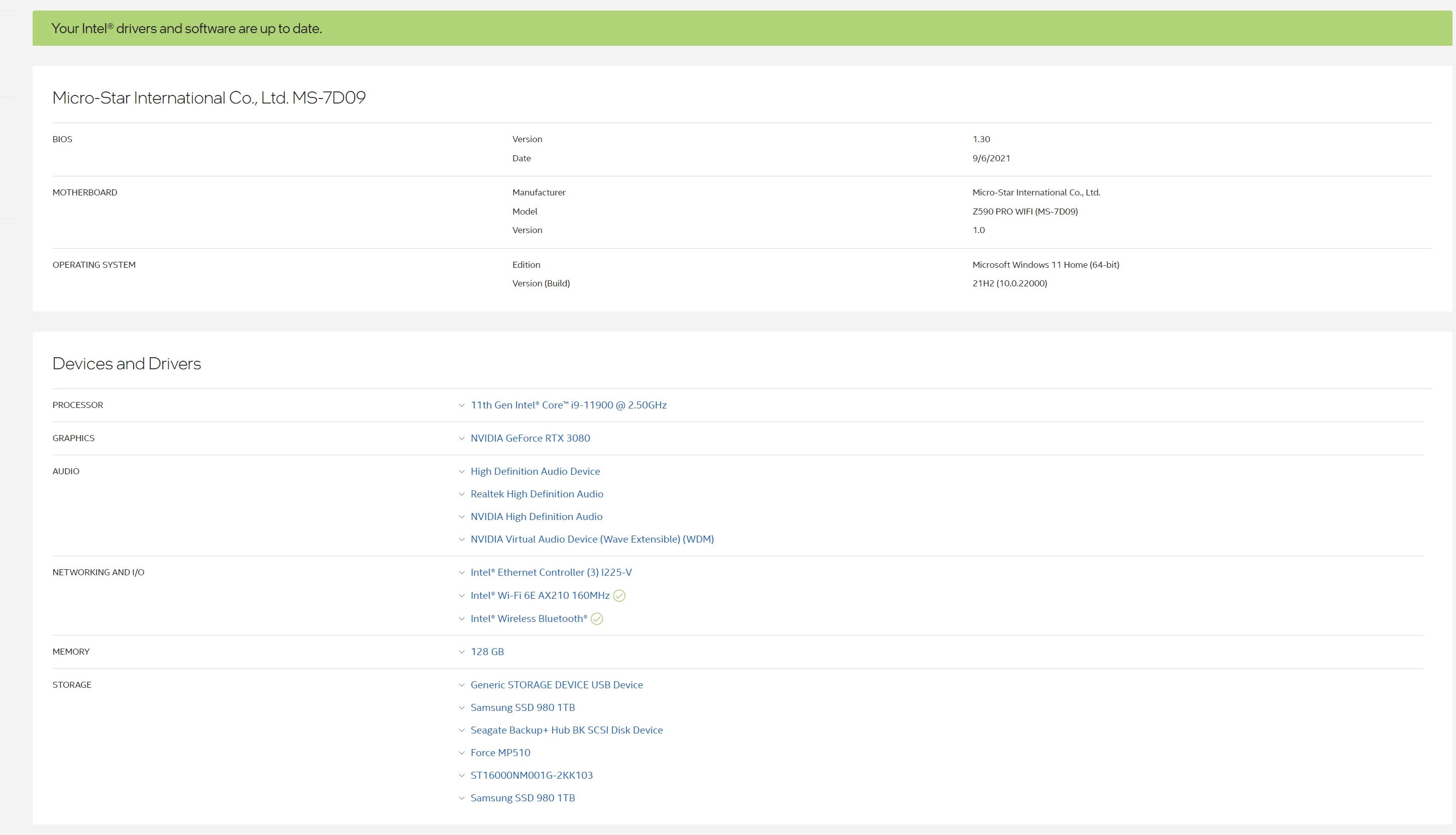Click green checkmark icon beside Wi-Fi 6E AX210
This screenshot has width=1456, height=835.
click(x=619, y=595)
